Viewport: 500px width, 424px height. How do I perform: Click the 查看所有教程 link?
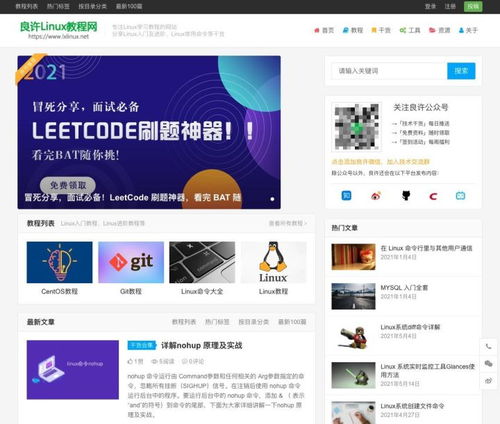(288, 223)
